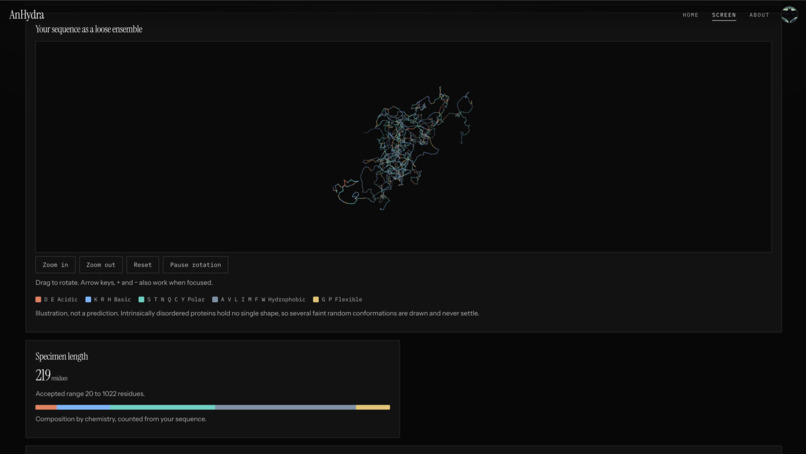Screen dimensions: 806x454
Task: Go to the Home page
Action: click(x=690, y=15)
